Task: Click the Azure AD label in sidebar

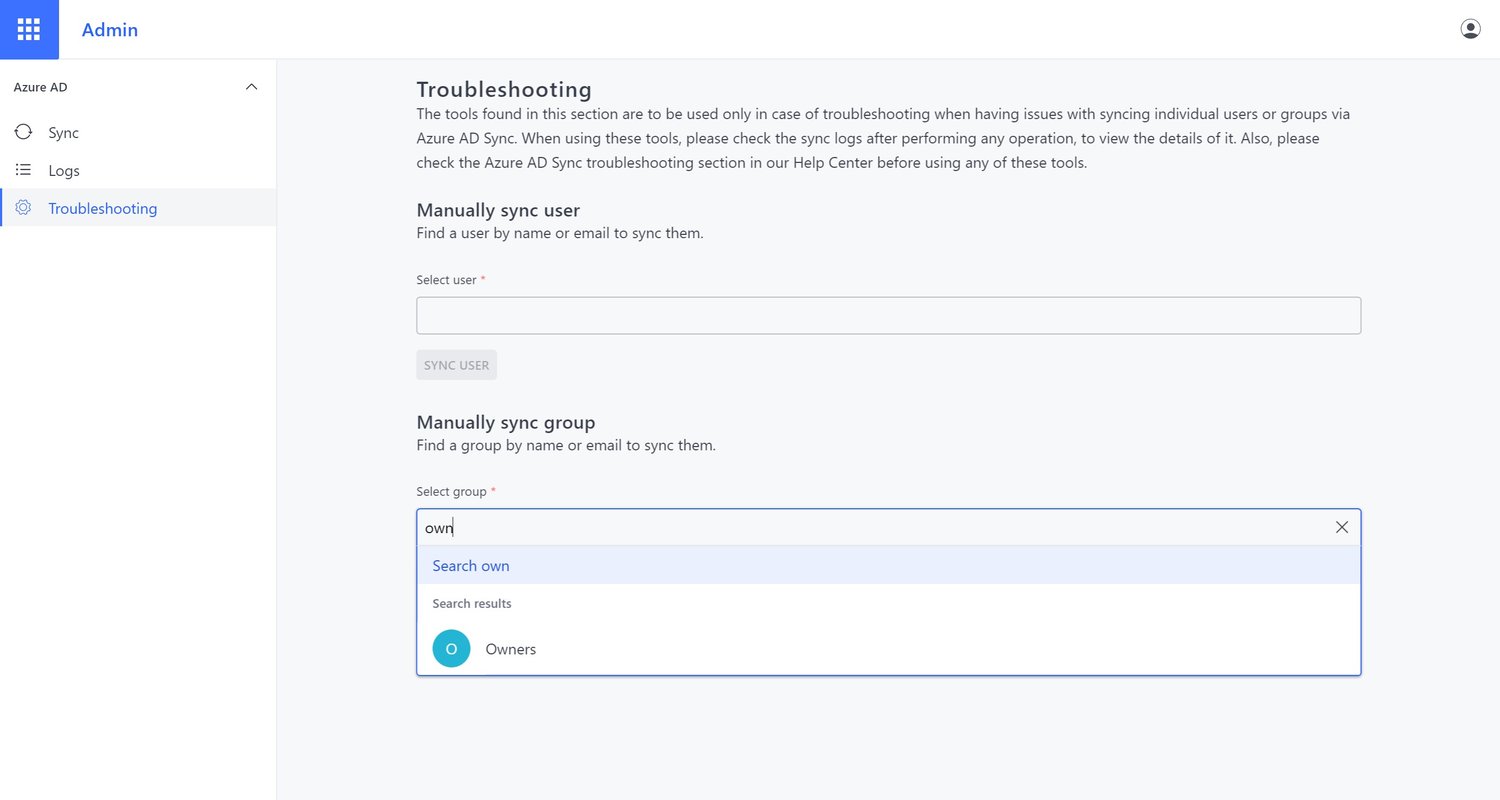Action: click(40, 86)
